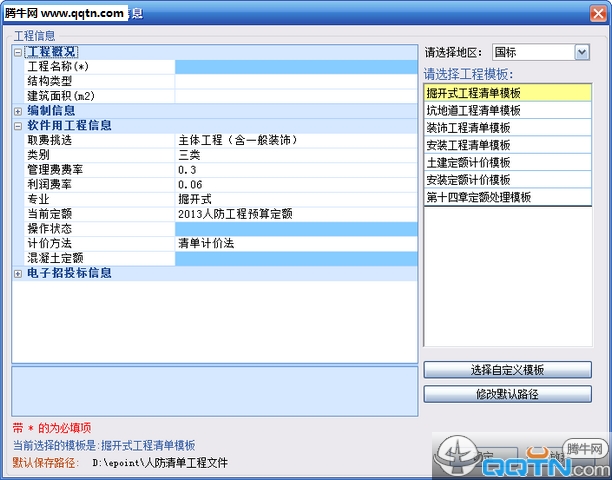
Task: Click the 管理费费率 row label
Action: [x=55, y=170]
